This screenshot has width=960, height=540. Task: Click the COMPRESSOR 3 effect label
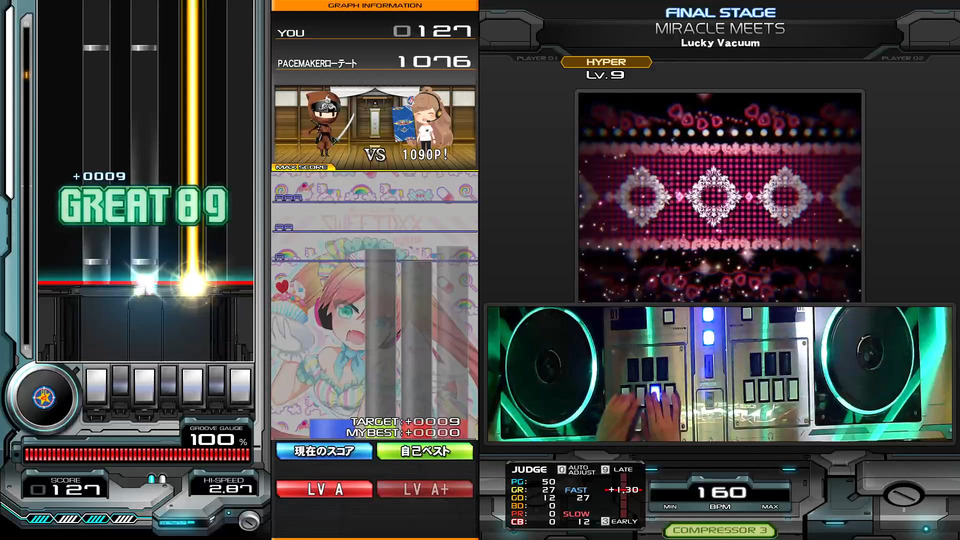(x=719, y=530)
